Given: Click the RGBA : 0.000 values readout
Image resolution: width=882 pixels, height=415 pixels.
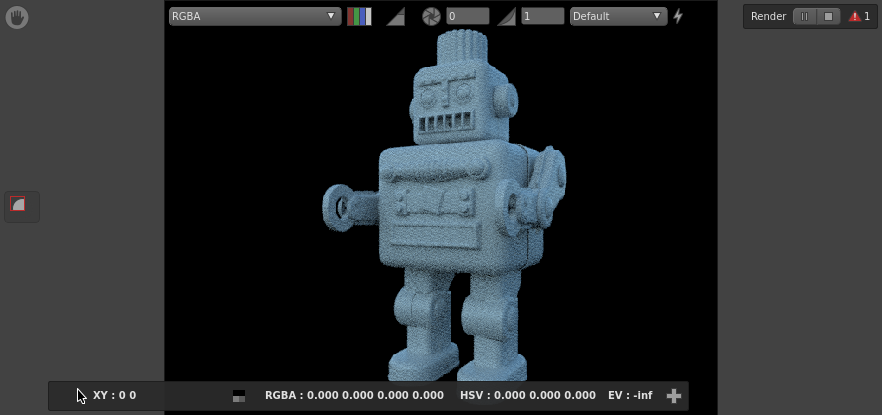Looking at the screenshot, I should click(x=354, y=395).
